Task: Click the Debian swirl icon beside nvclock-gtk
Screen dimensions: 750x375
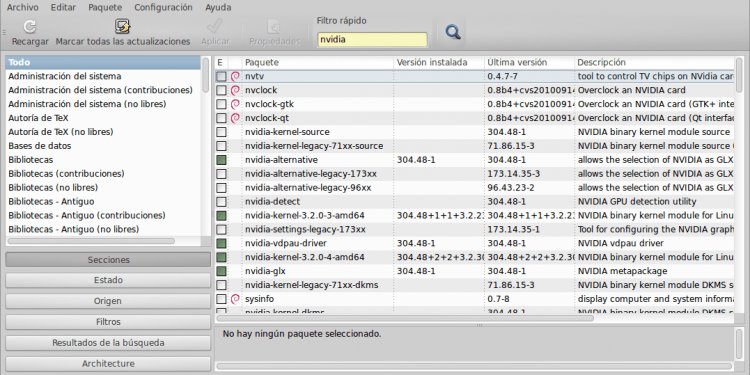Action: point(235,104)
